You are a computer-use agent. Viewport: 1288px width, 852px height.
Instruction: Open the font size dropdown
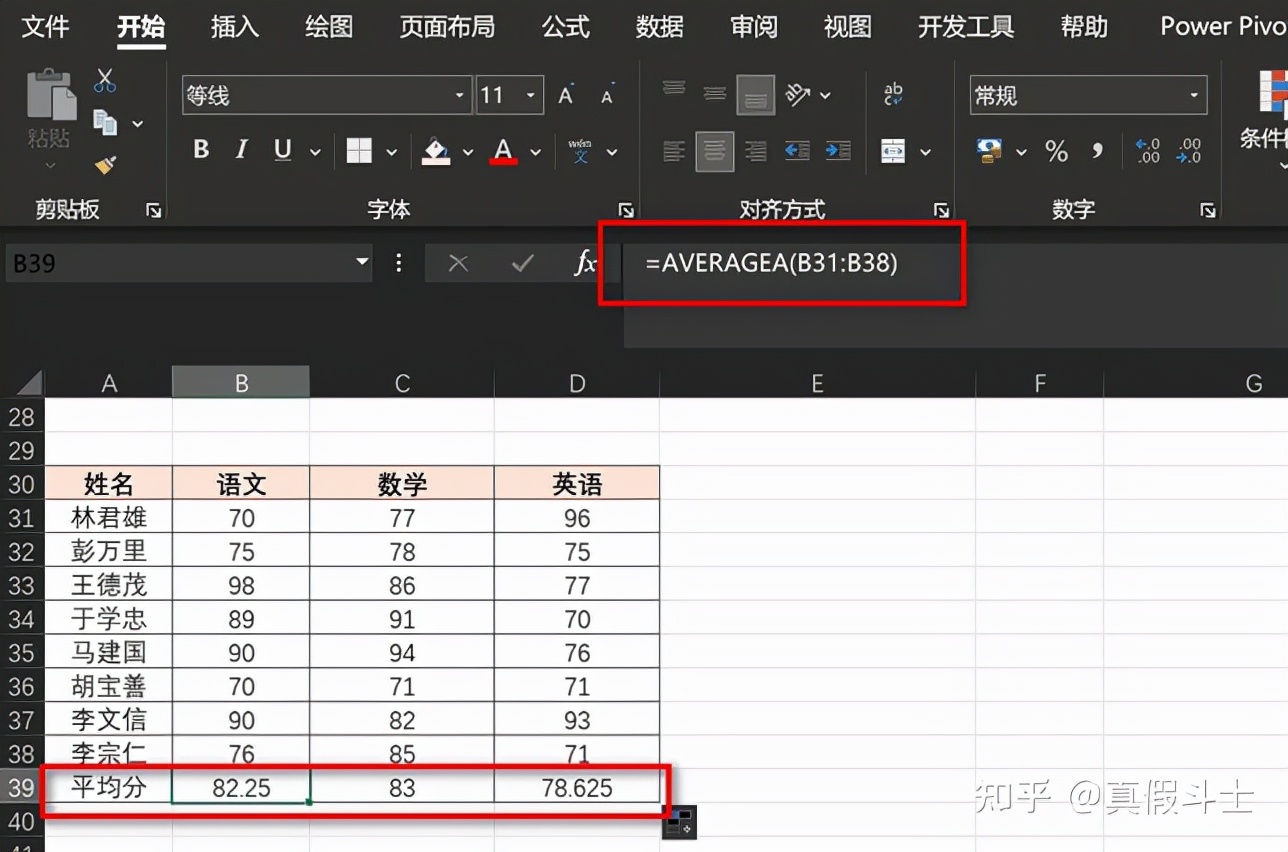tap(531, 94)
